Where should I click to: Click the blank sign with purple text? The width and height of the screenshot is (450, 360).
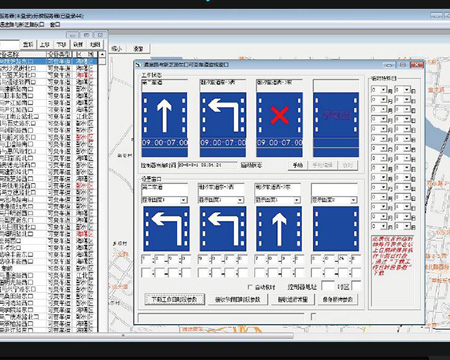point(336,125)
